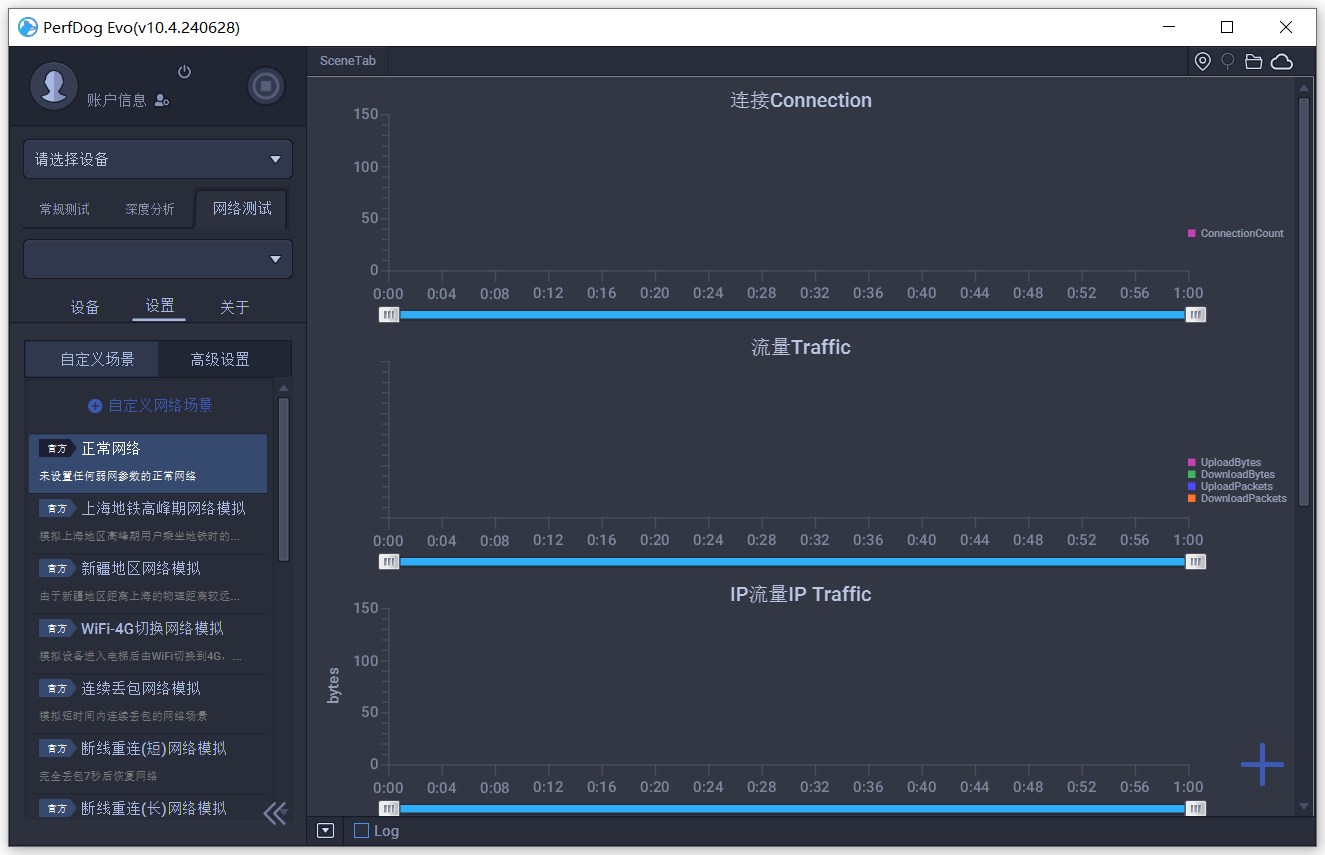Select WiFi-4G切换网络模拟 scenario
The height and width of the screenshot is (855, 1325).
tap(148, 642)
